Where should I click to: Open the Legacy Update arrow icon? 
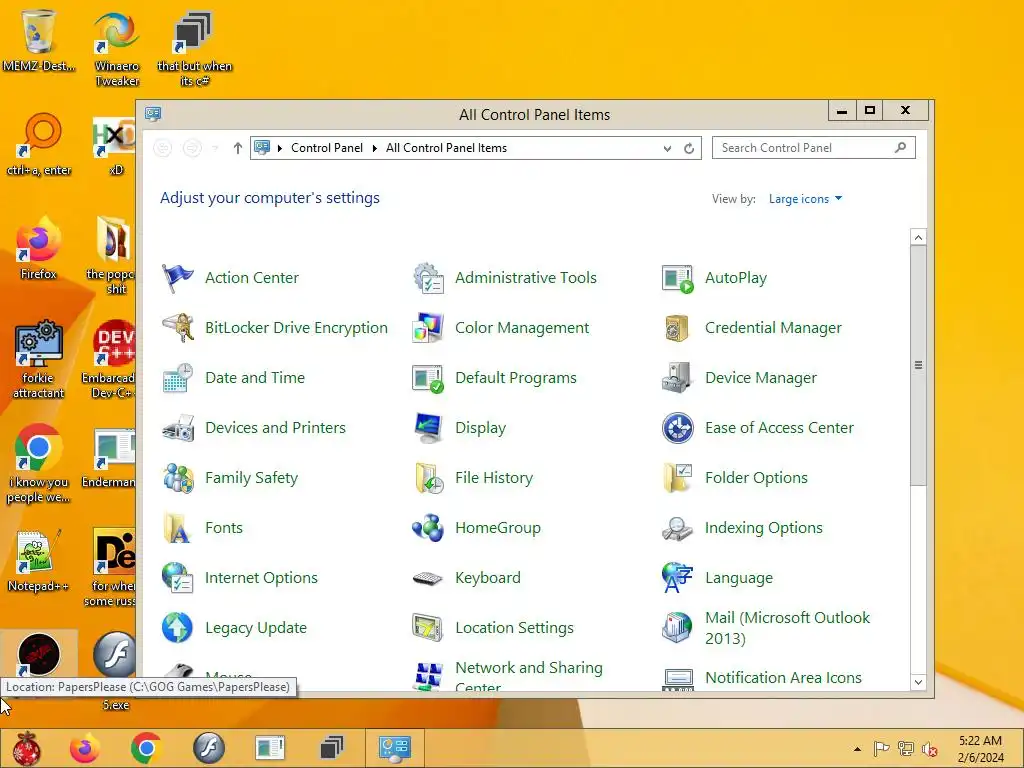178,628
